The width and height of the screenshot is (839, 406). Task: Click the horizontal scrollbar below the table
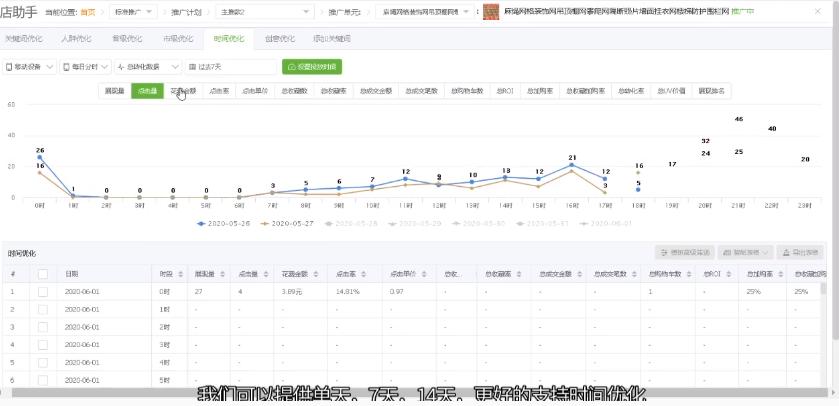(420, 393)
